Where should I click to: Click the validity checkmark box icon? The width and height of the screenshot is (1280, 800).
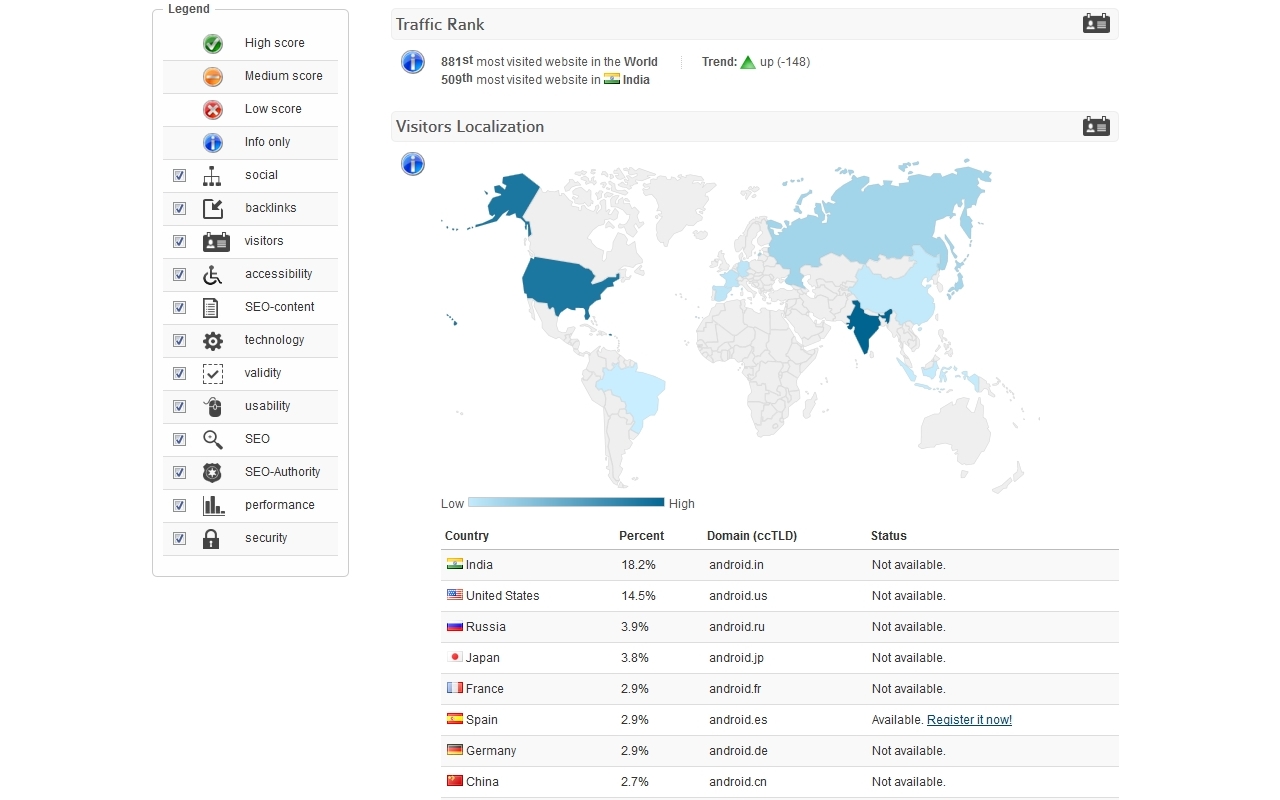point(213,373)
